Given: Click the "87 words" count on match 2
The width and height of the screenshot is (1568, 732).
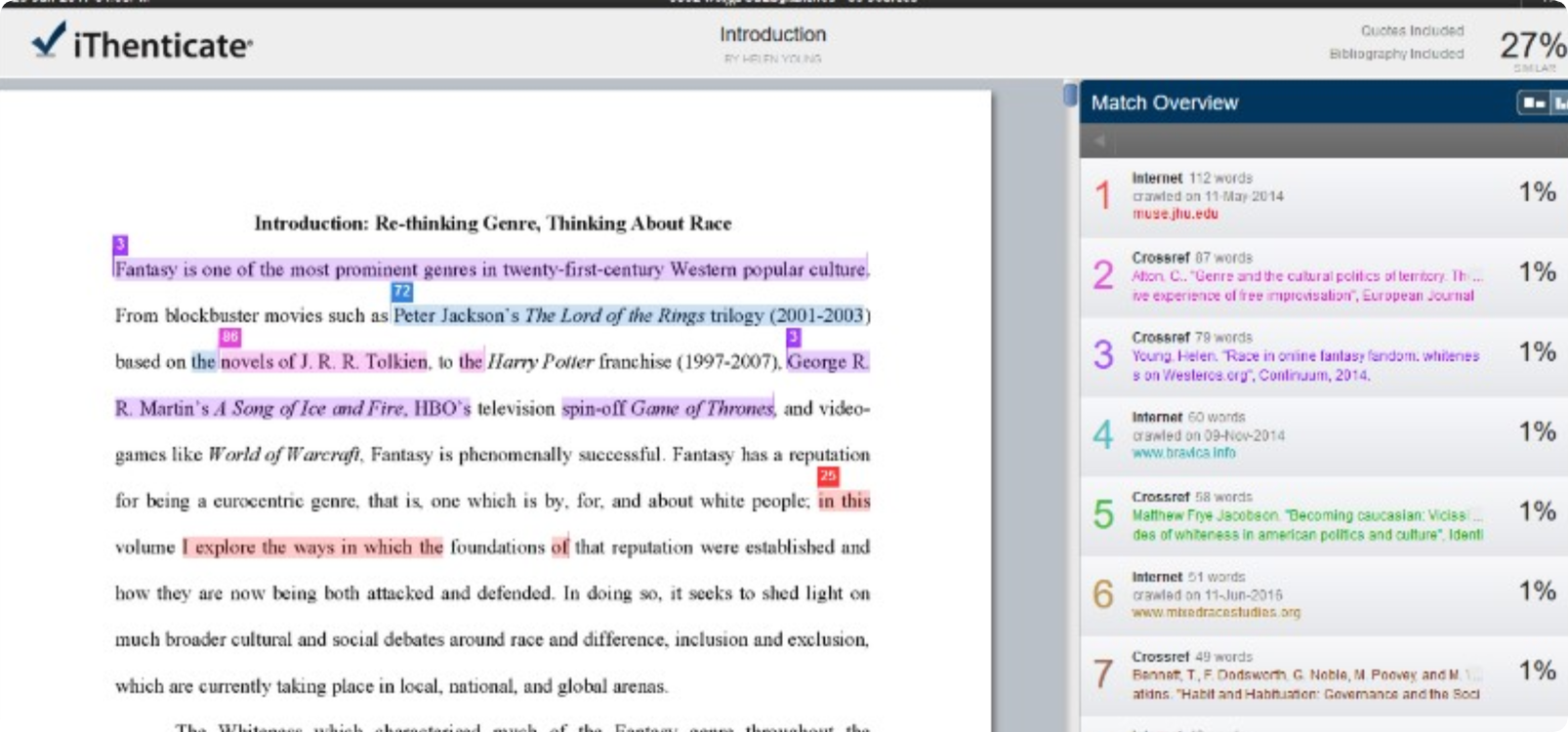Looking at the screenshot, I should pos(1223,258).
